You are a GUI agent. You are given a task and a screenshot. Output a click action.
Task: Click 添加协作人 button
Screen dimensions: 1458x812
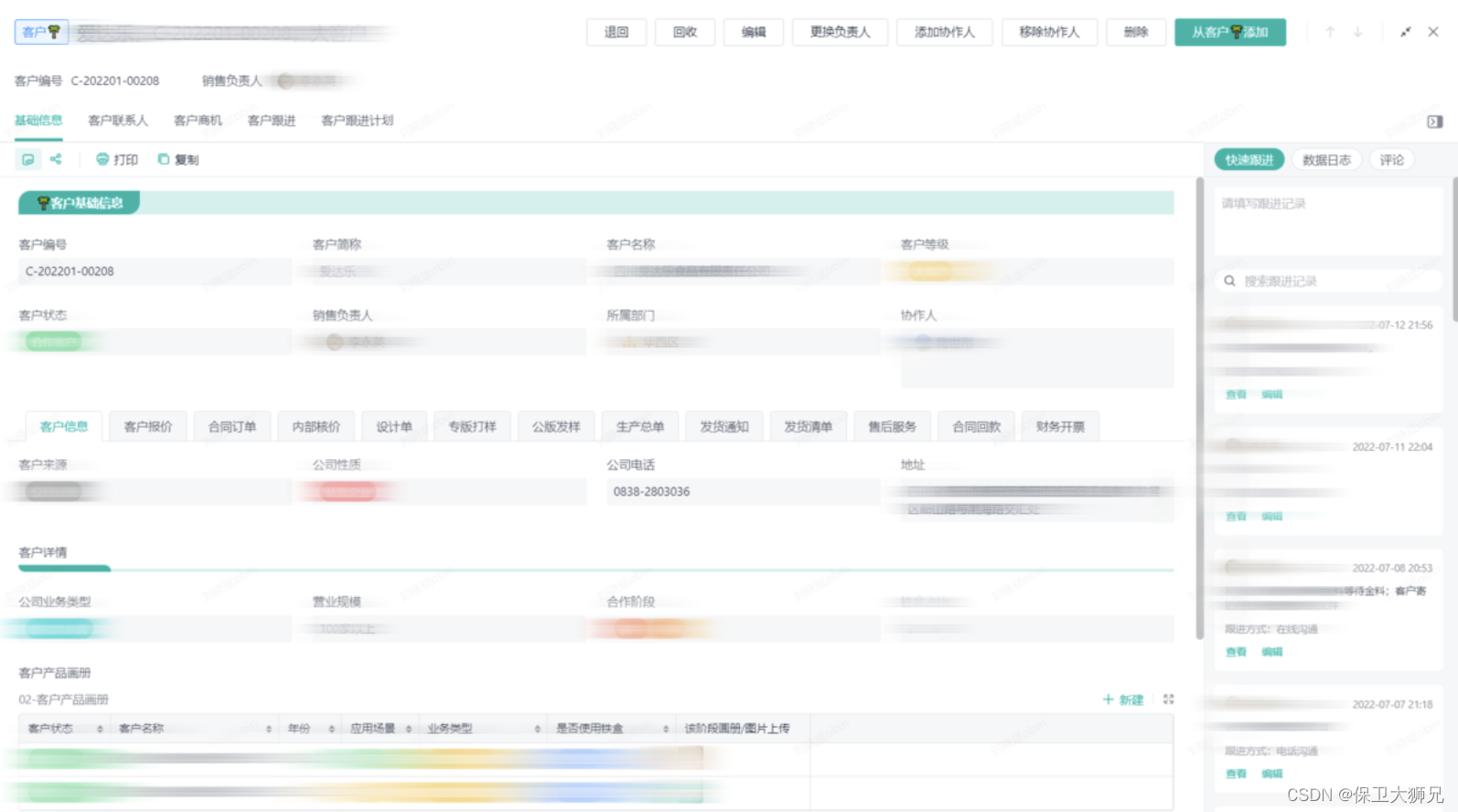945,32
